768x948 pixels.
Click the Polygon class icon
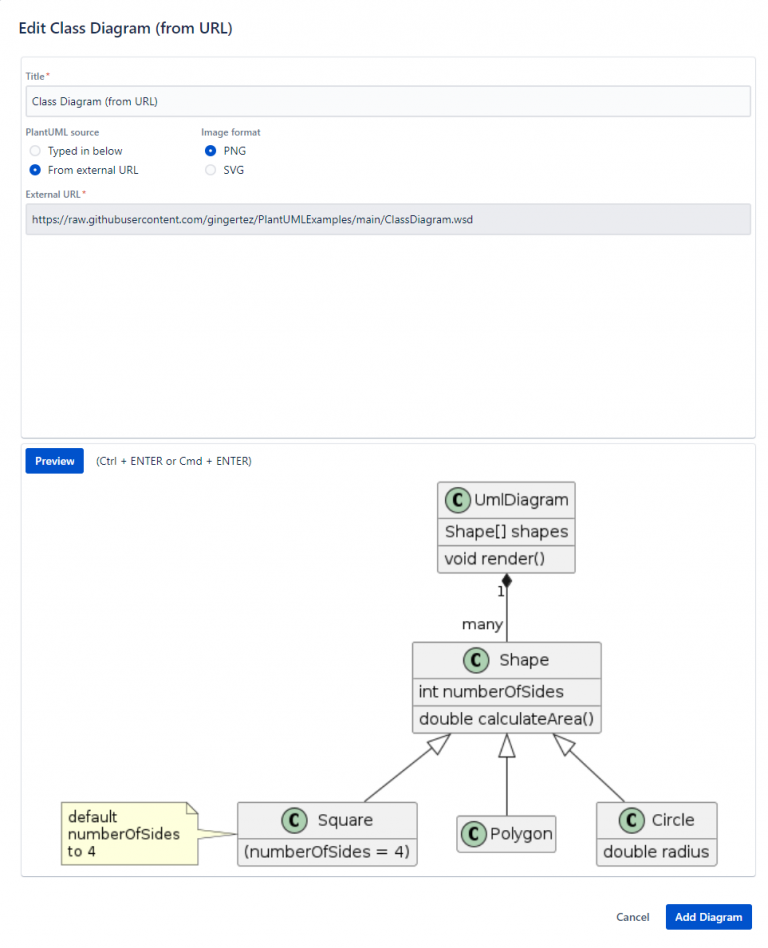pyautogui.click(x=474, y=833)
